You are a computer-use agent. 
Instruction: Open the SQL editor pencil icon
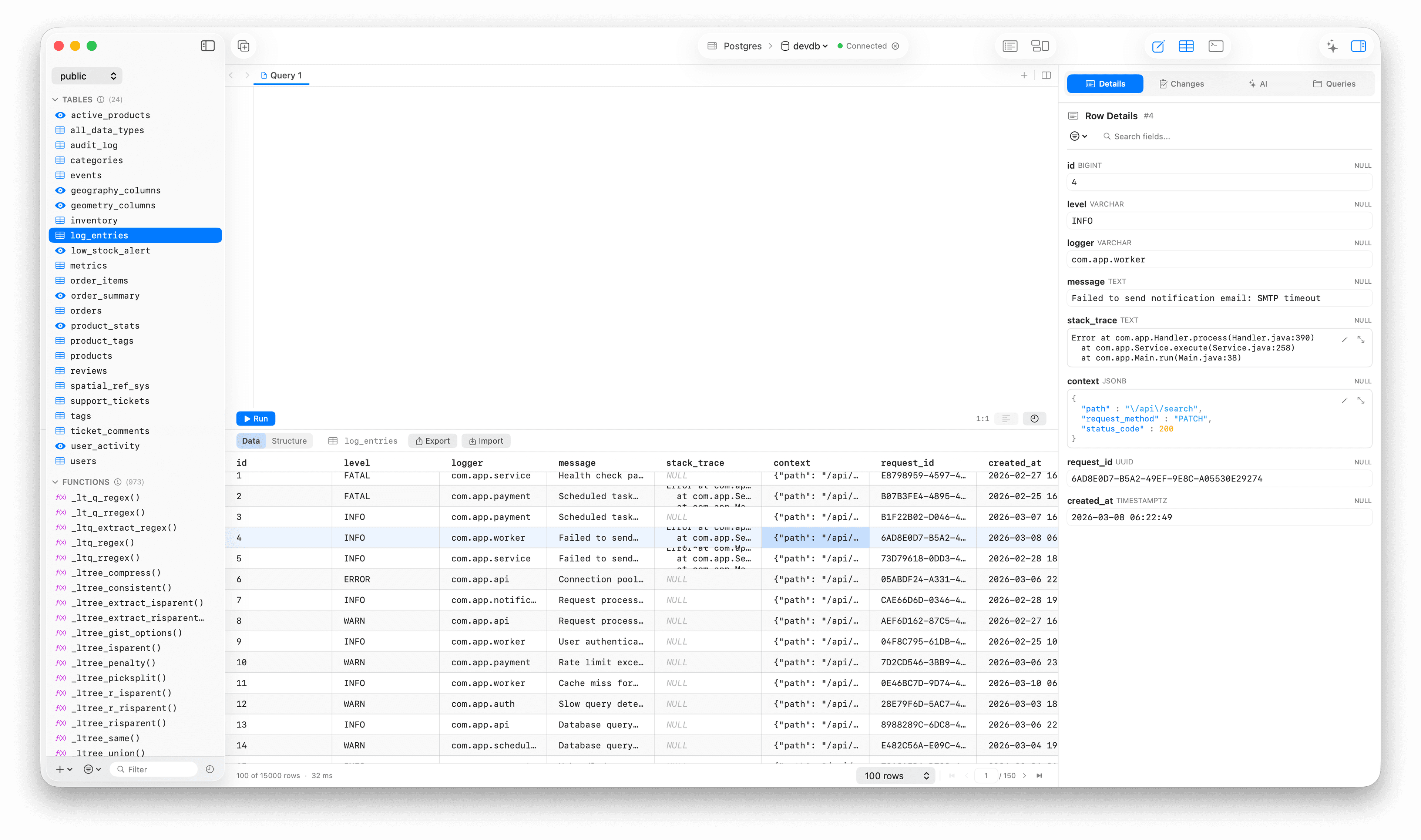tap(1158, 46)
